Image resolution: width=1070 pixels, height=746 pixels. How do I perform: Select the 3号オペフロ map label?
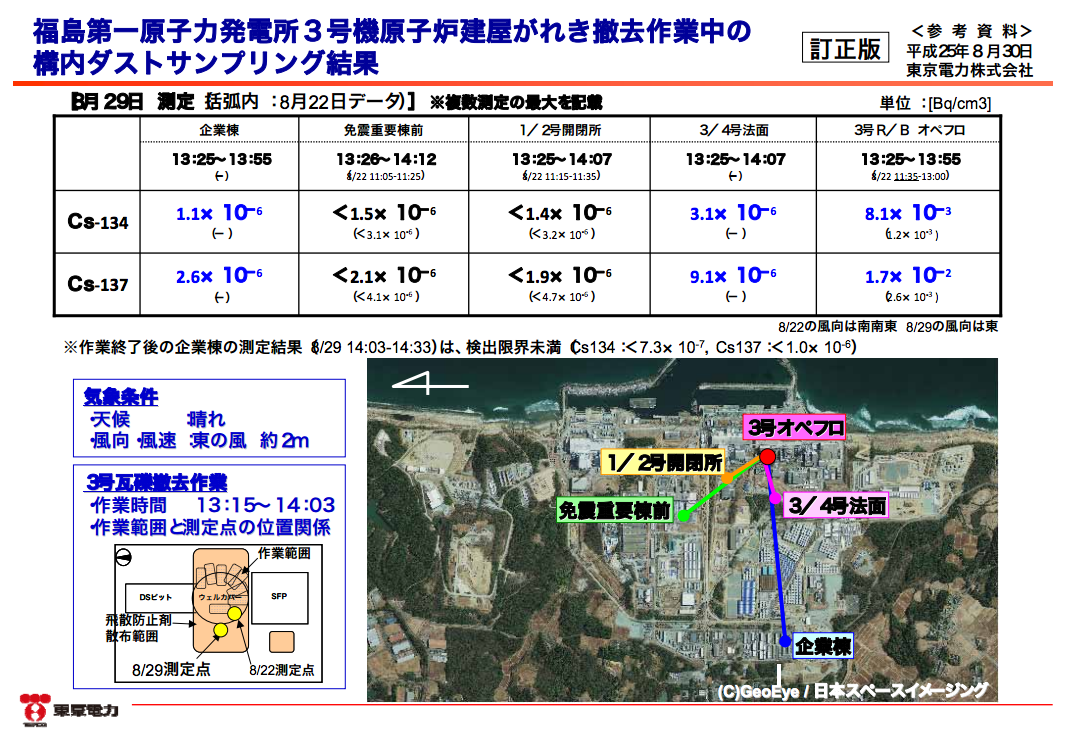tap(796, 428)
